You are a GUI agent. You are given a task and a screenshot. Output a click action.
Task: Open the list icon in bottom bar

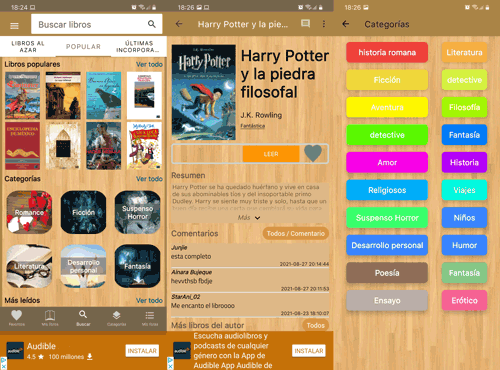[x=150, y=318]
